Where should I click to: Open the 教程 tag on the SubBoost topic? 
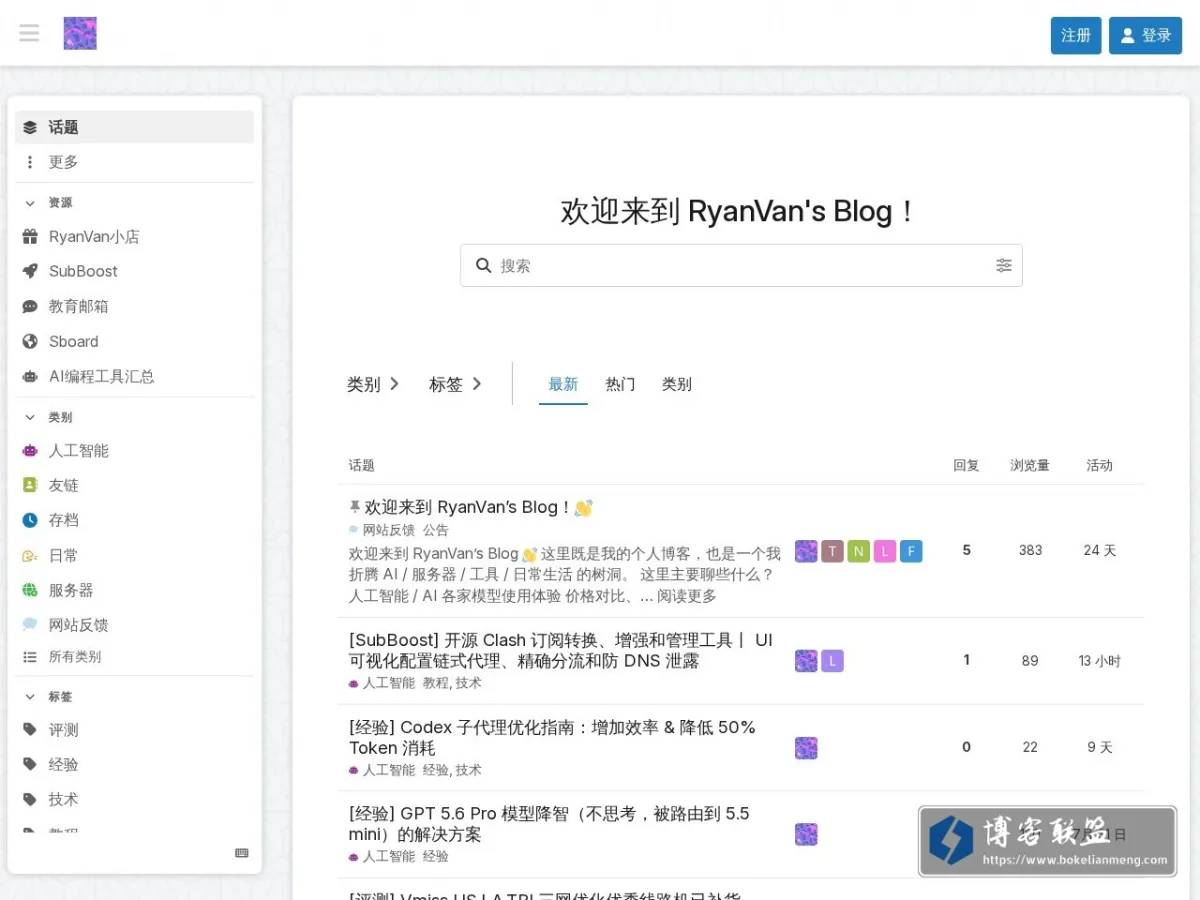(436, 683)
